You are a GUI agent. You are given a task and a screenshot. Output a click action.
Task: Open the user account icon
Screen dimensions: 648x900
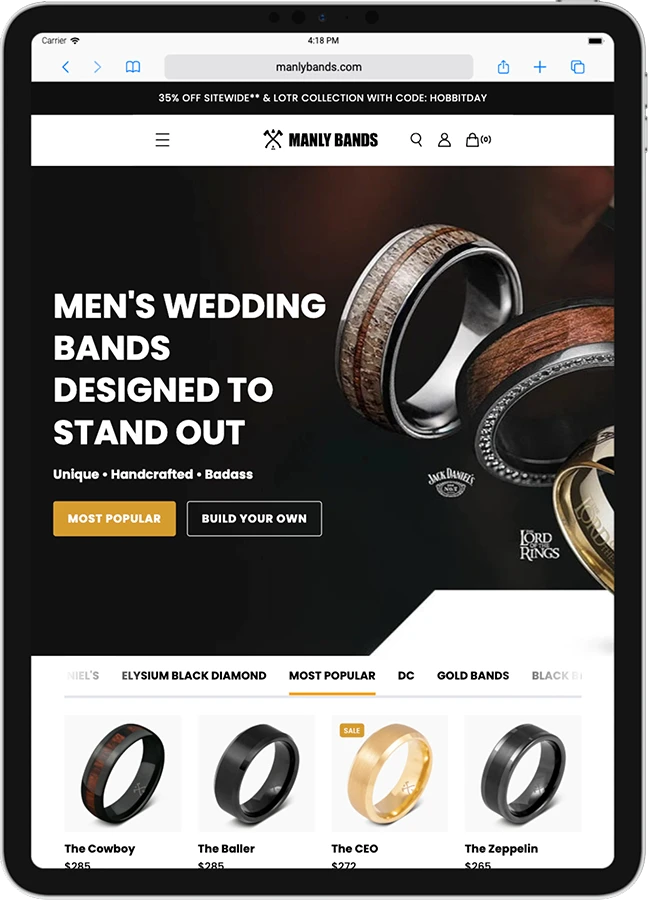click(444, 139)
